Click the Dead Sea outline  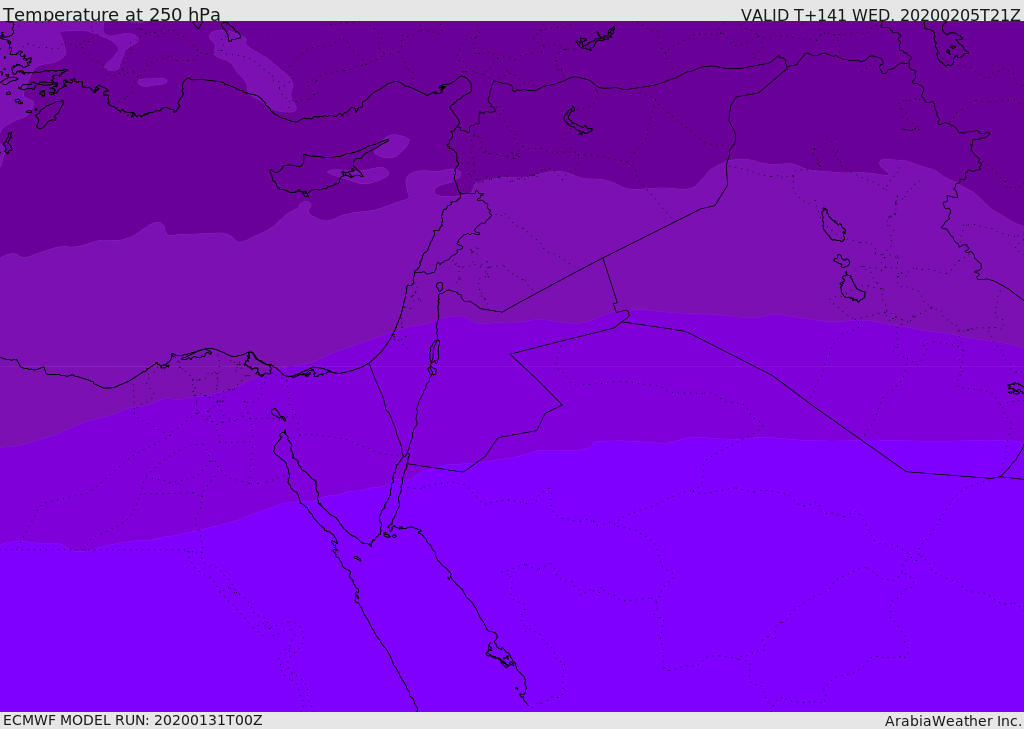[434, 356]
